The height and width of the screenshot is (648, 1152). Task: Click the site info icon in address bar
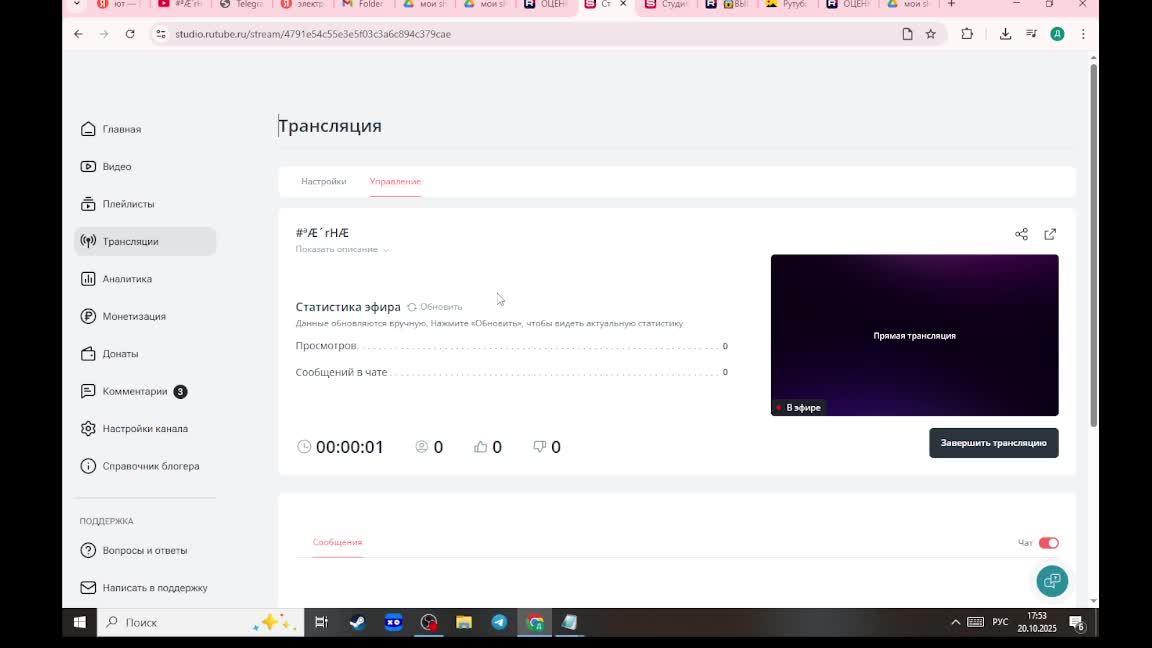click(161, 34)
